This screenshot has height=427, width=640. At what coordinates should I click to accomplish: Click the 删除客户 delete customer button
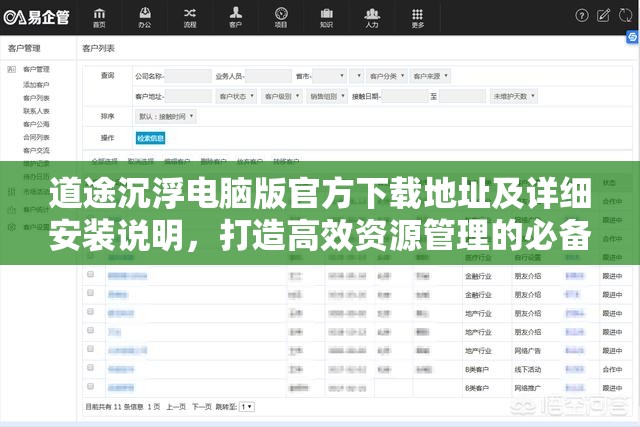(x=213, y=161)
